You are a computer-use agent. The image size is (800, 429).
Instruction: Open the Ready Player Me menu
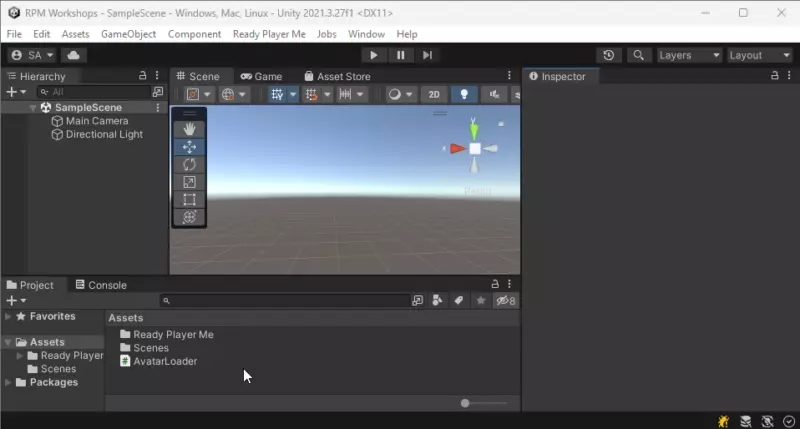[x=269, y=34]
